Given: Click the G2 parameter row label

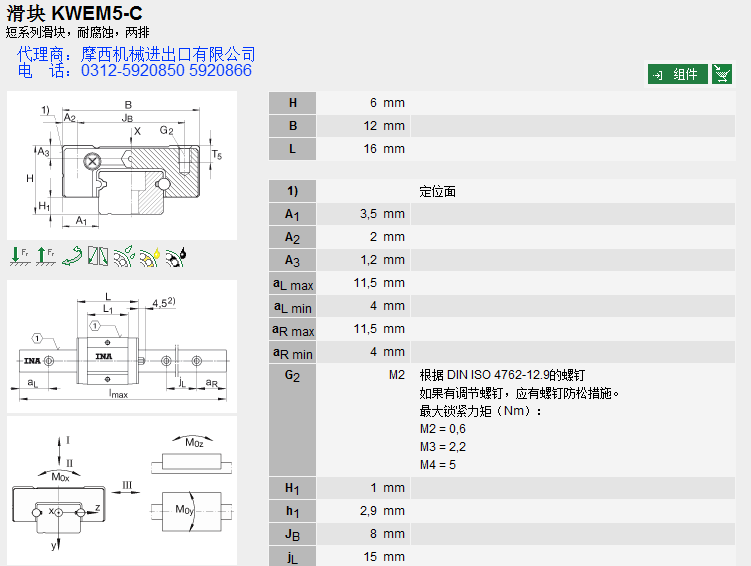Looking at the screenshot, I should coord(292,376).
